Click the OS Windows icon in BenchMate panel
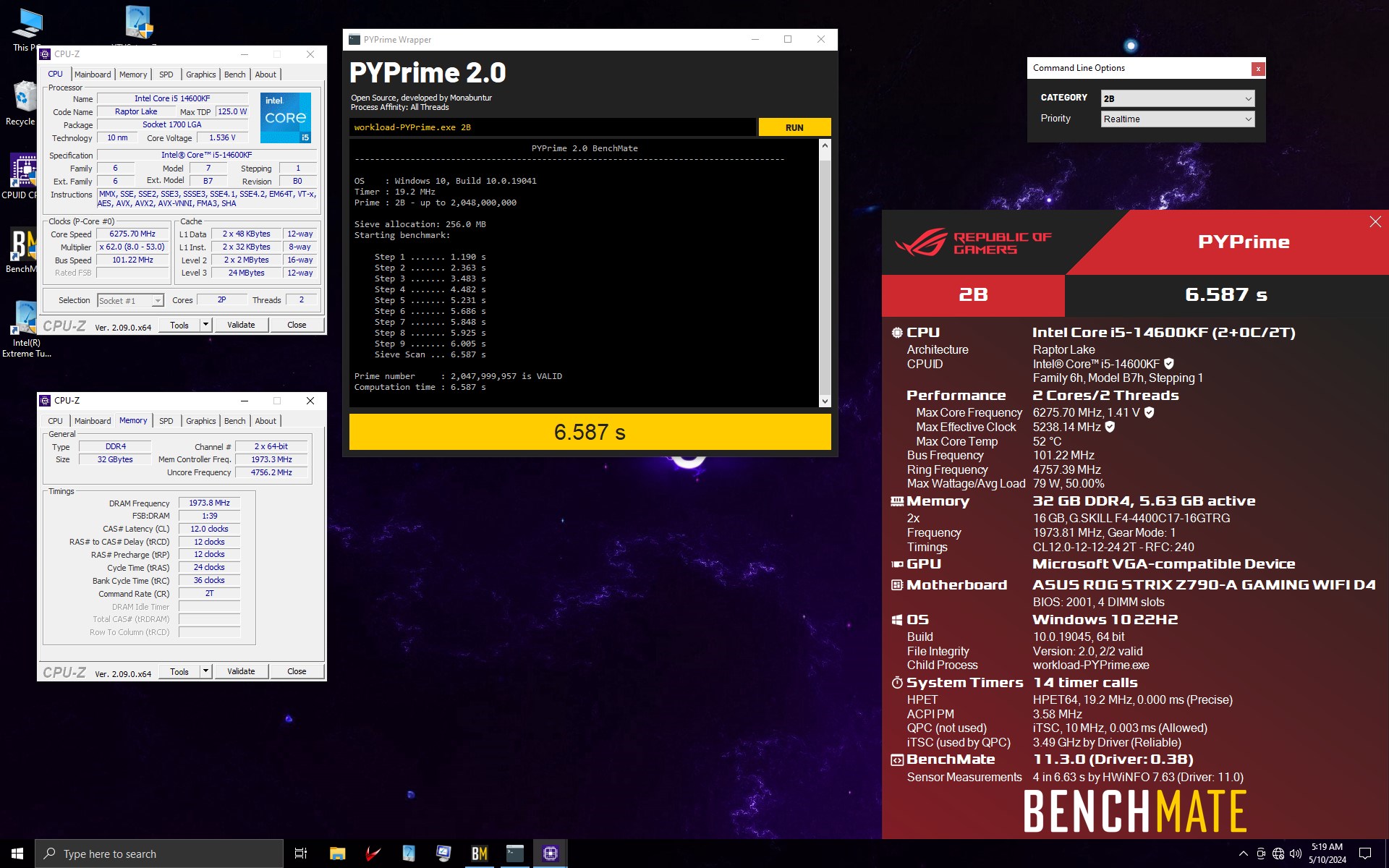The height and width of the screenshot is (868, 1389). (x=897, y=620)
